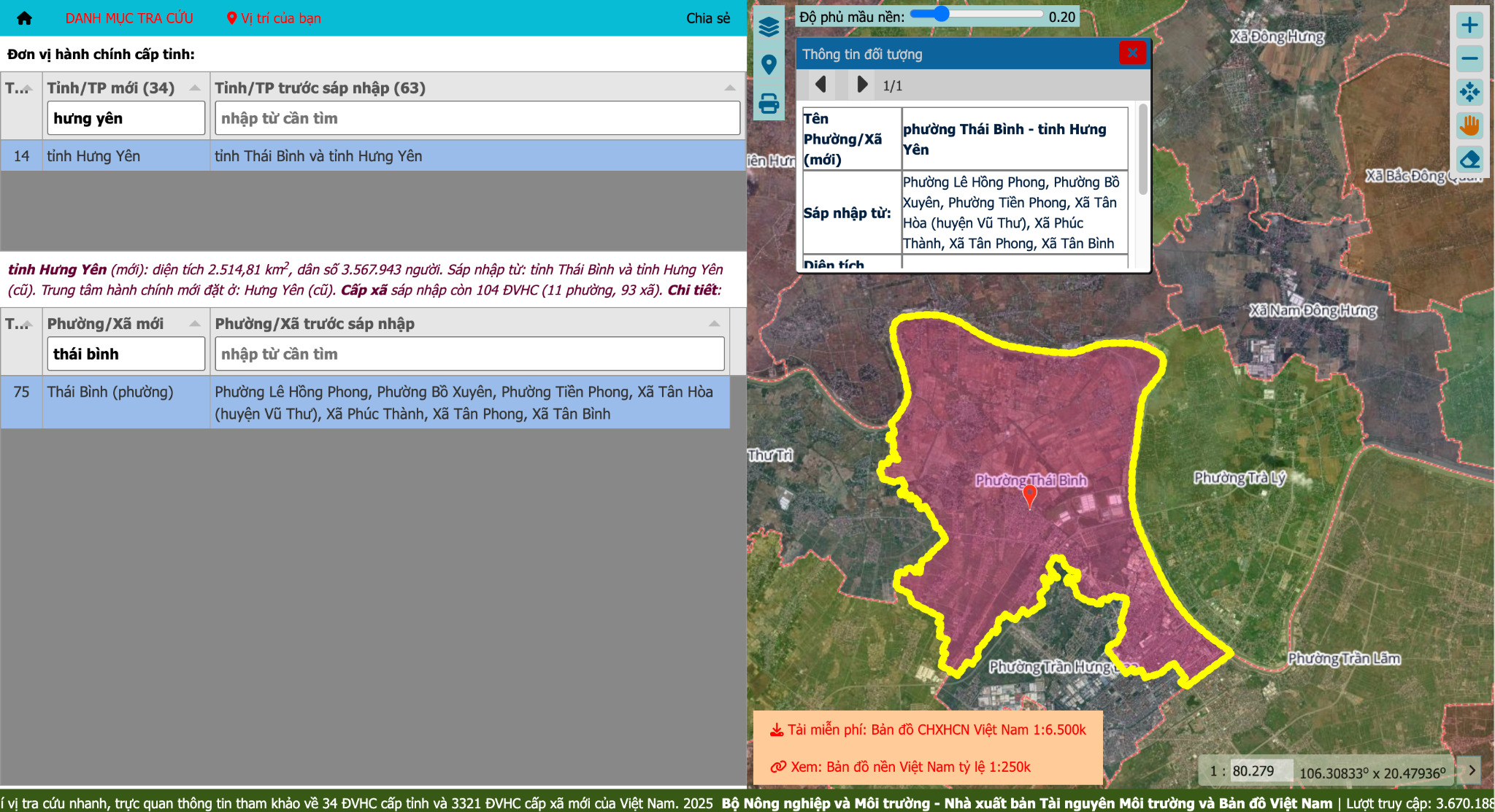Screen dimensions: 1495x812
Task: Click the coordinates readout 106.30833° x 20.47936°
Action: pos(1372,773)
